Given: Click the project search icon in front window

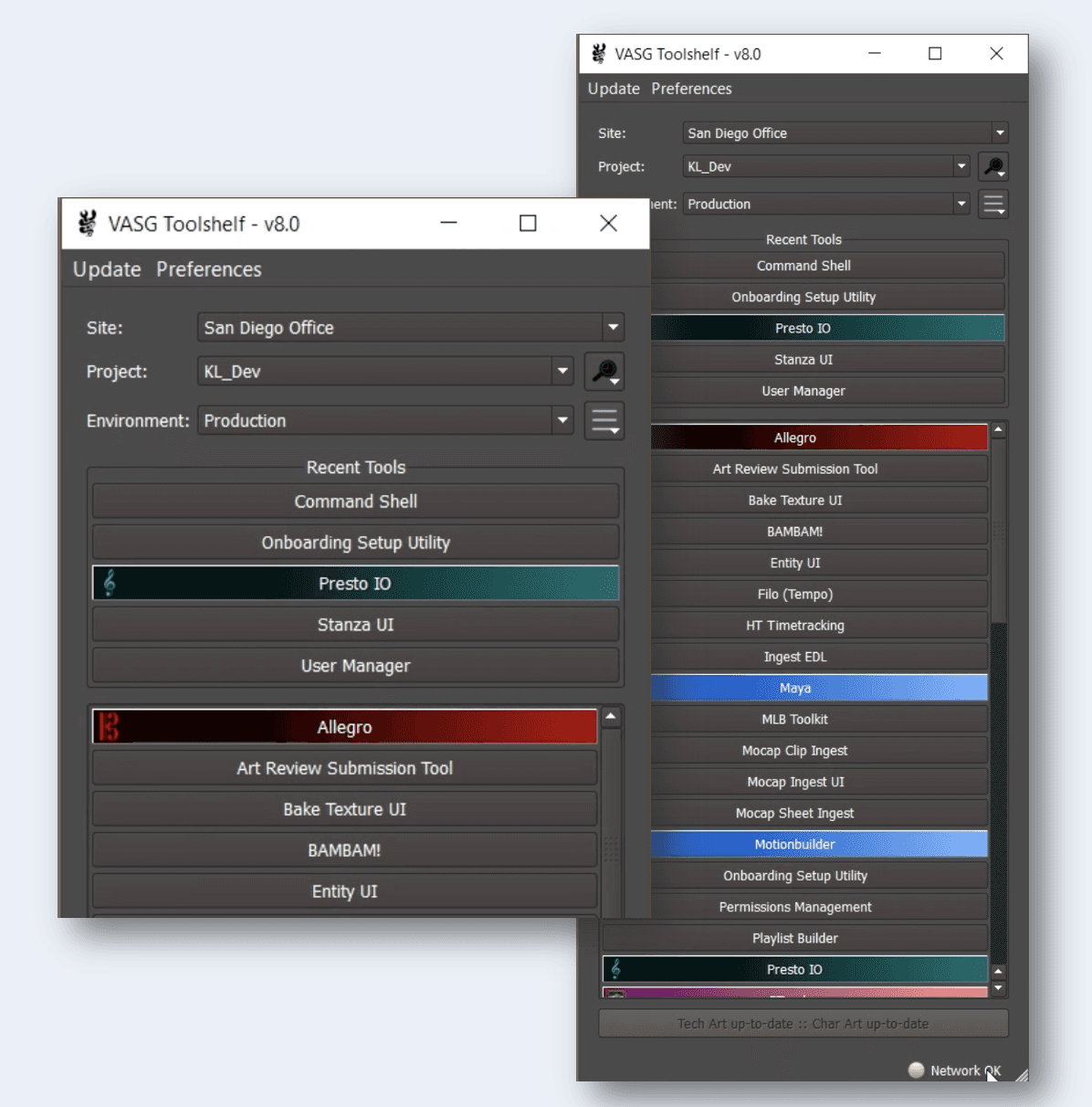Looking at the screenshot, I should click(604, 372).
